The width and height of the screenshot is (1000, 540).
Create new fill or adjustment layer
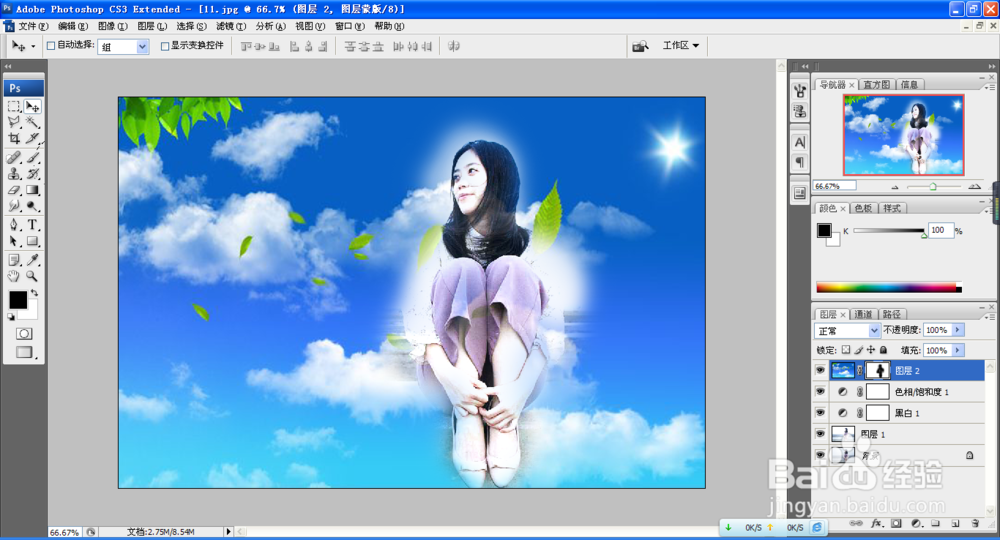click(x=916, y=523)
